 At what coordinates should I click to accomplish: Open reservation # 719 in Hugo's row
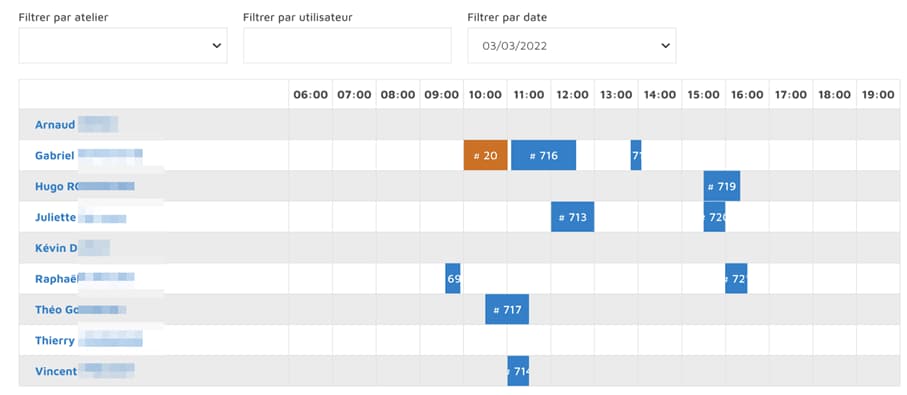[x=722, y=186]
